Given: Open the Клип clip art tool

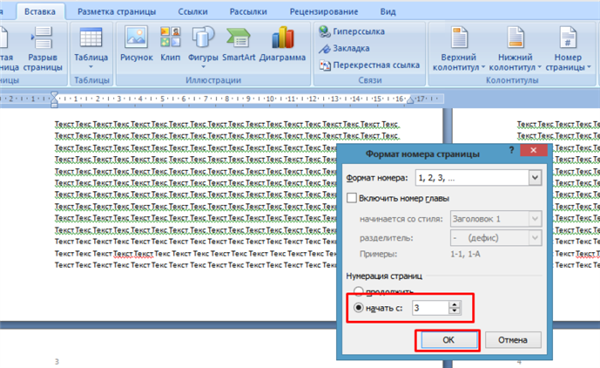Looking at the screenshot, I should coord(170,44).
